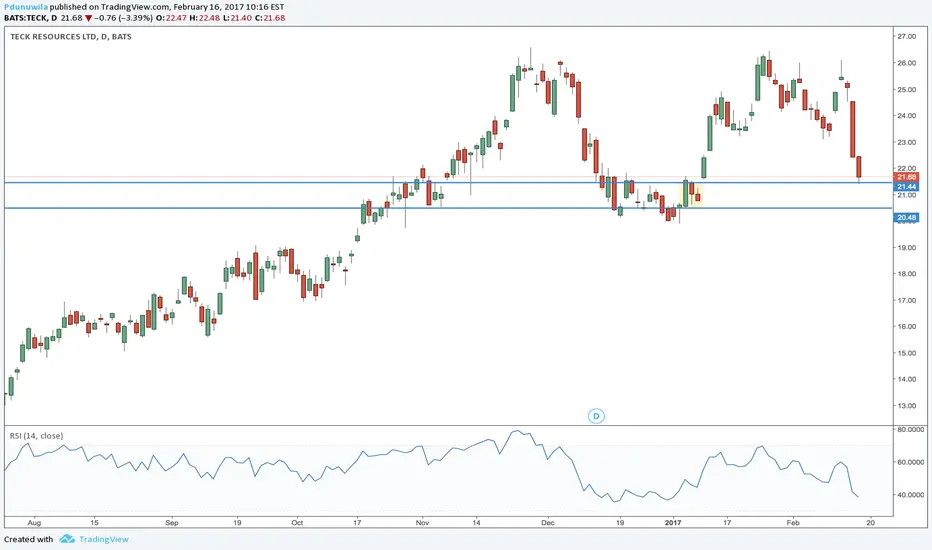Click the 17.00 price axis value
The image size is (932, 550).
click(x=906, y=300)
